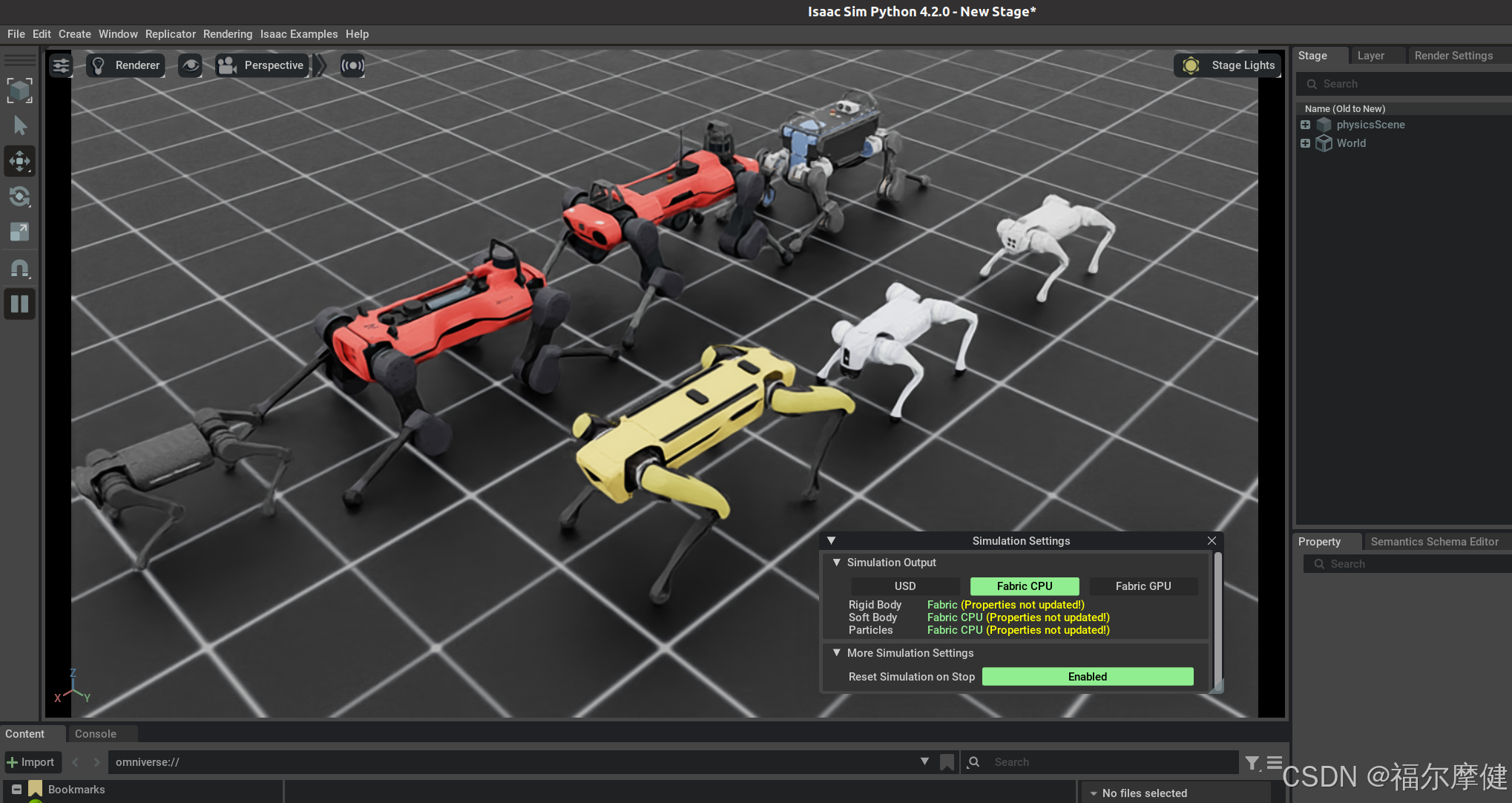
Task: Choose the arrow selection tool
Action: (19, 126)
